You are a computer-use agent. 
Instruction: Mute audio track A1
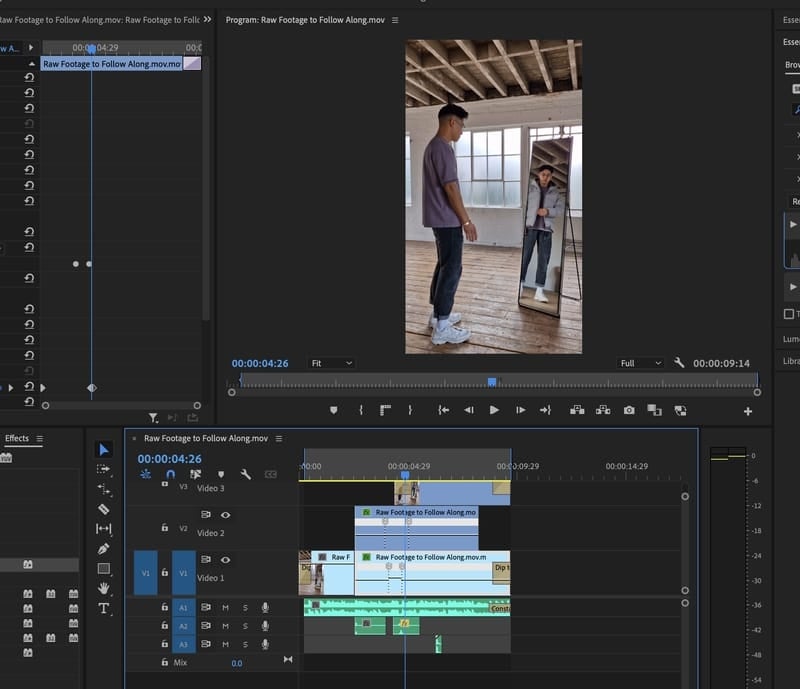click(x=225, y=607)
